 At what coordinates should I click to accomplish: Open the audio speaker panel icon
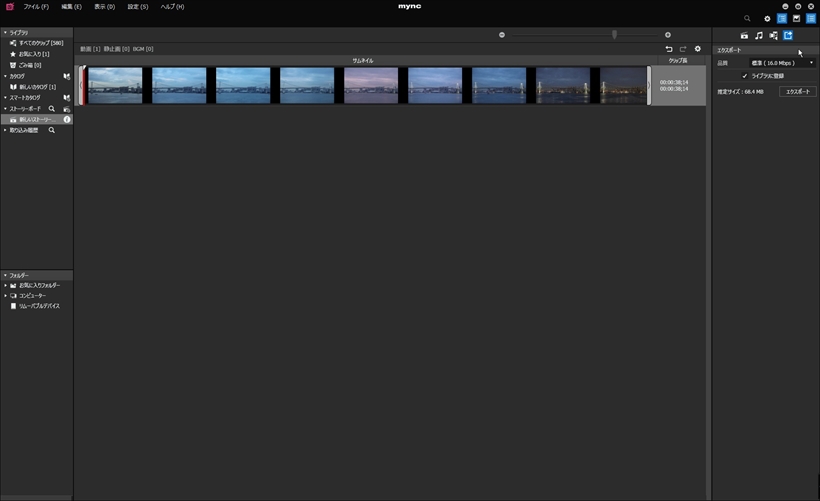773,36
